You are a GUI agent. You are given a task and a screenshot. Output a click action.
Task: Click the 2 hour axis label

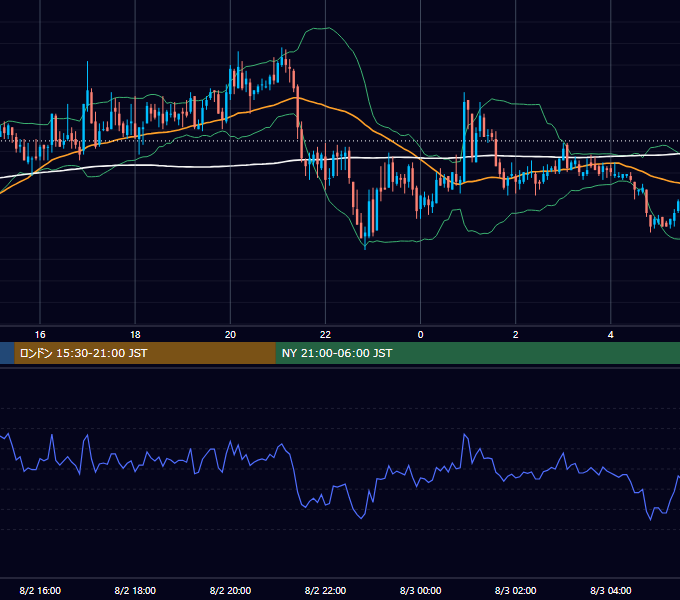click(515, 335)
